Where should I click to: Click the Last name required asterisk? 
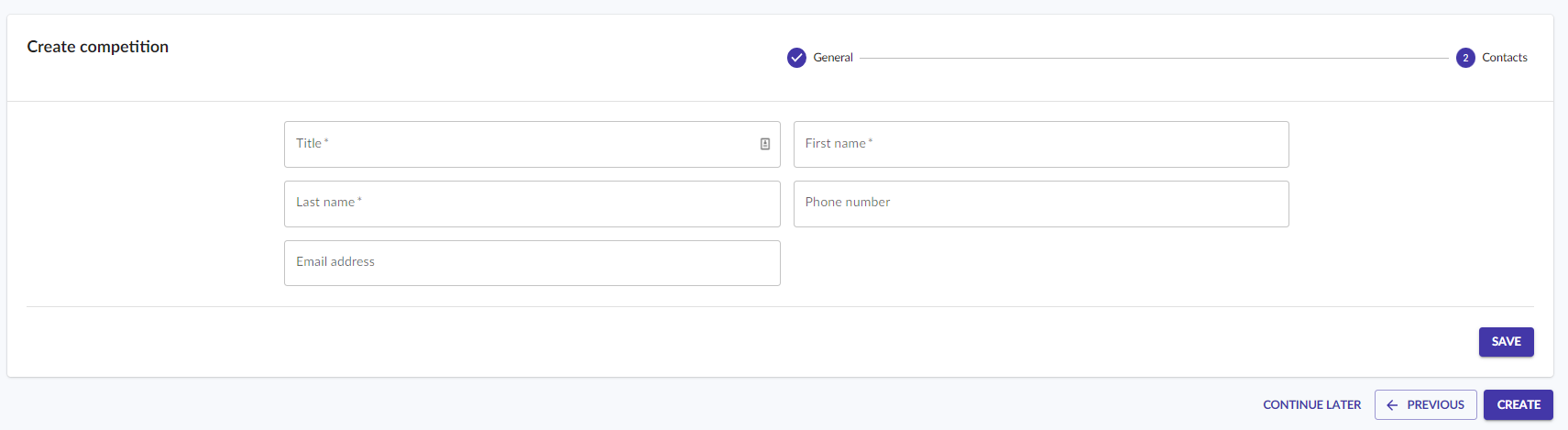pos(359,200)
